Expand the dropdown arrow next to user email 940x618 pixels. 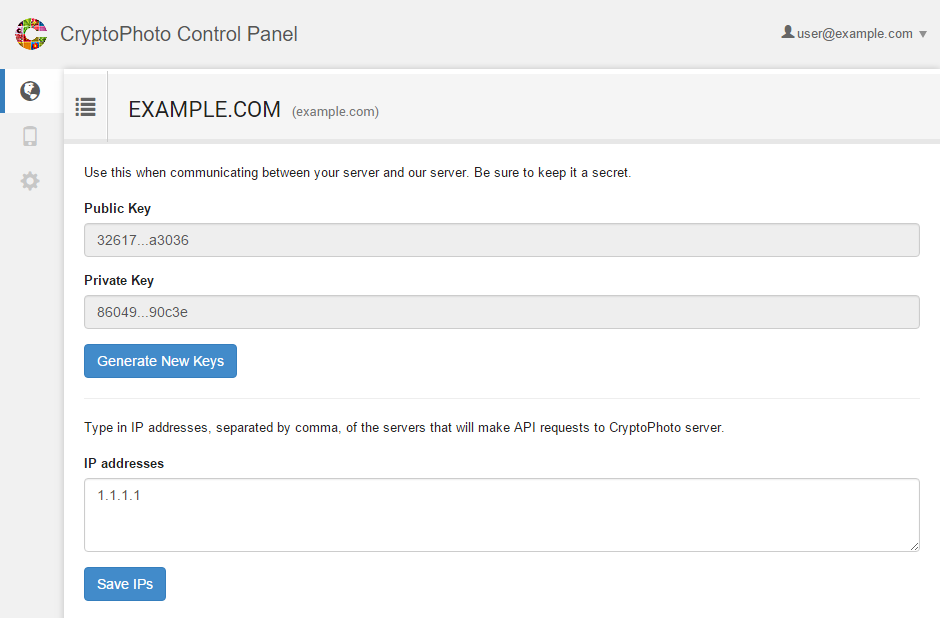(923, 34)
